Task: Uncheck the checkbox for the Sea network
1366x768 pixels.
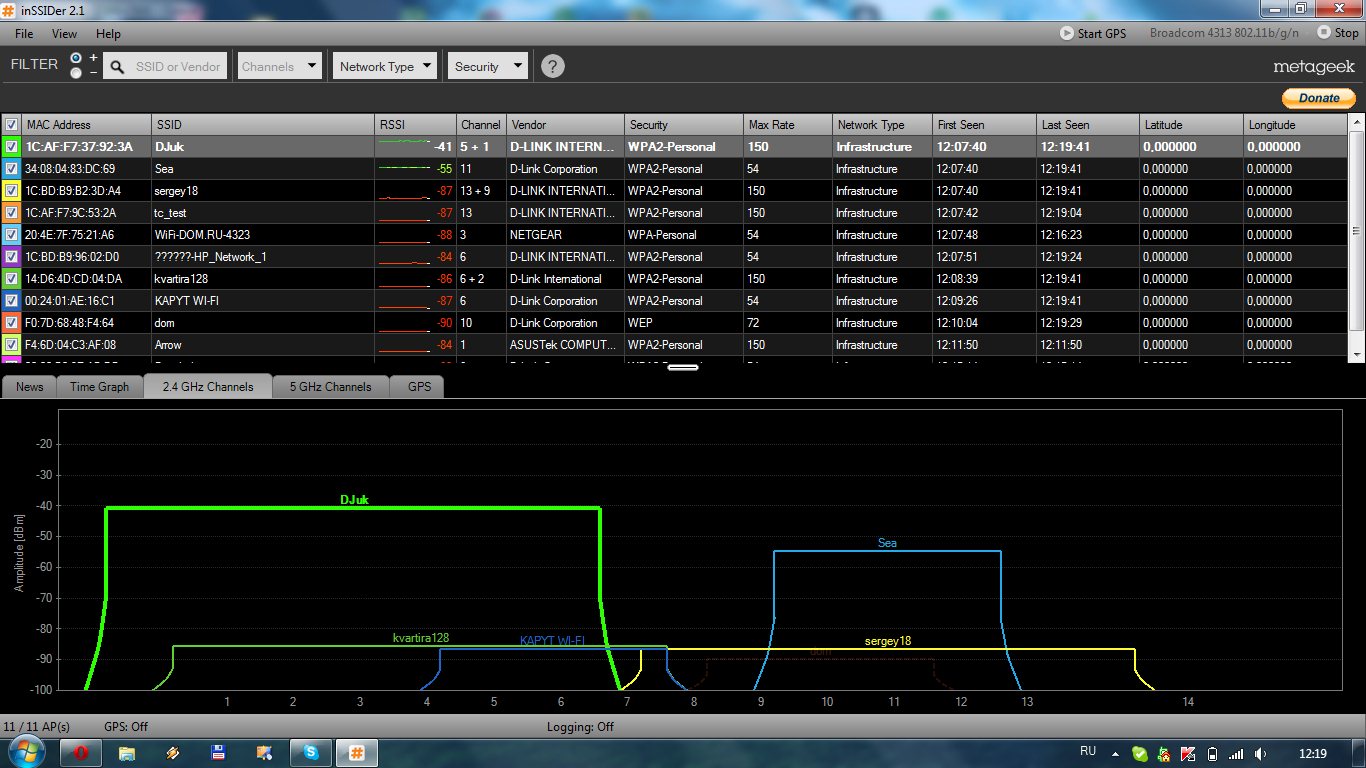Action: pos(11,169)
